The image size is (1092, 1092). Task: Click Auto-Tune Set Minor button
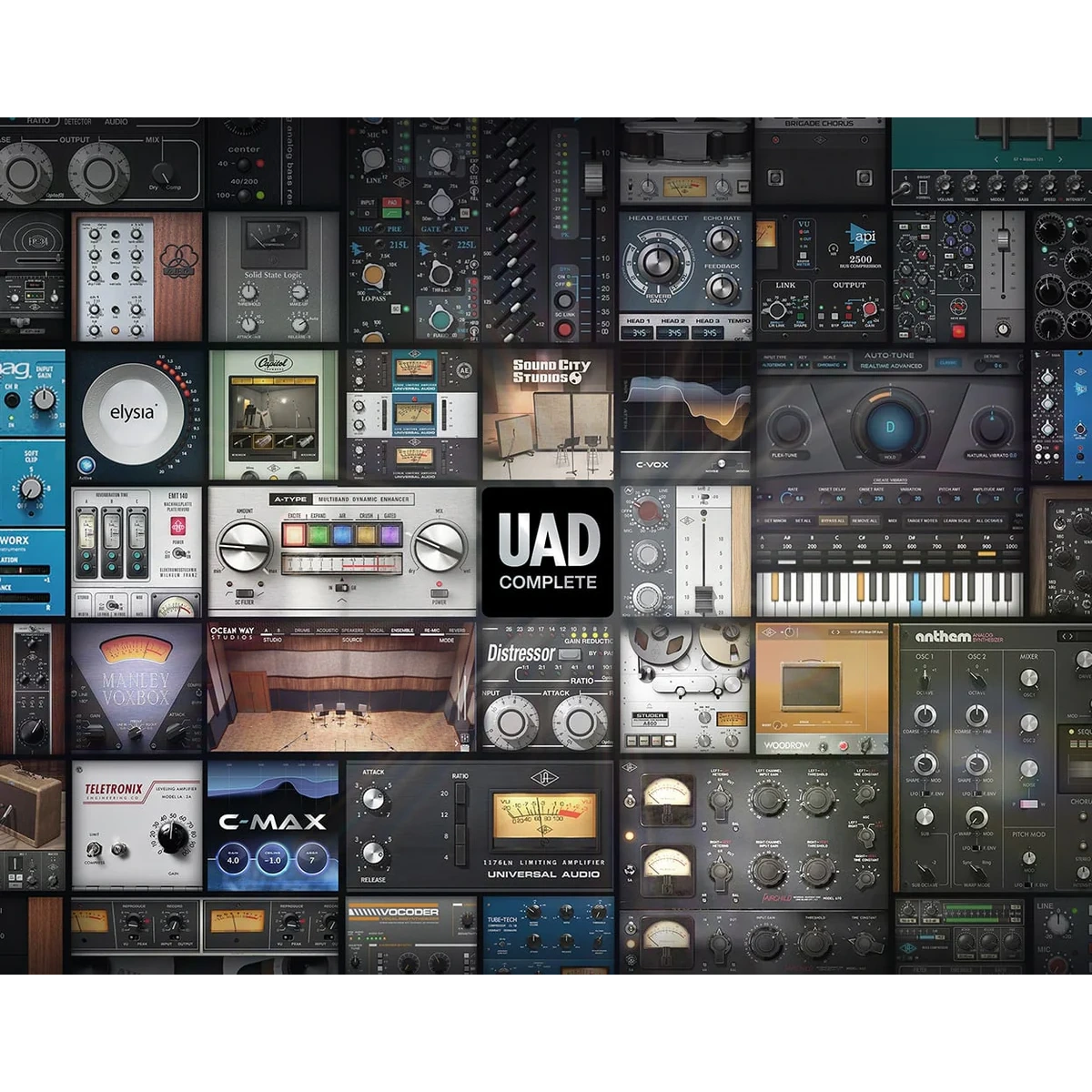(776, 521)
